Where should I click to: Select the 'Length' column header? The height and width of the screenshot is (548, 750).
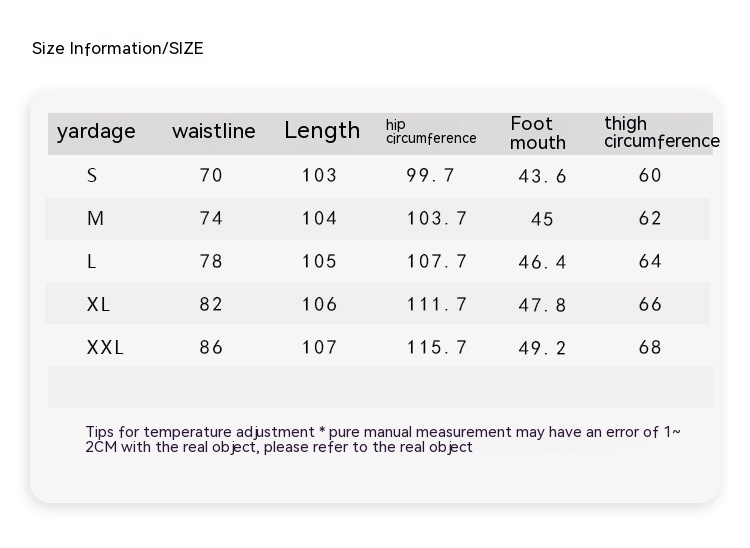322,130
